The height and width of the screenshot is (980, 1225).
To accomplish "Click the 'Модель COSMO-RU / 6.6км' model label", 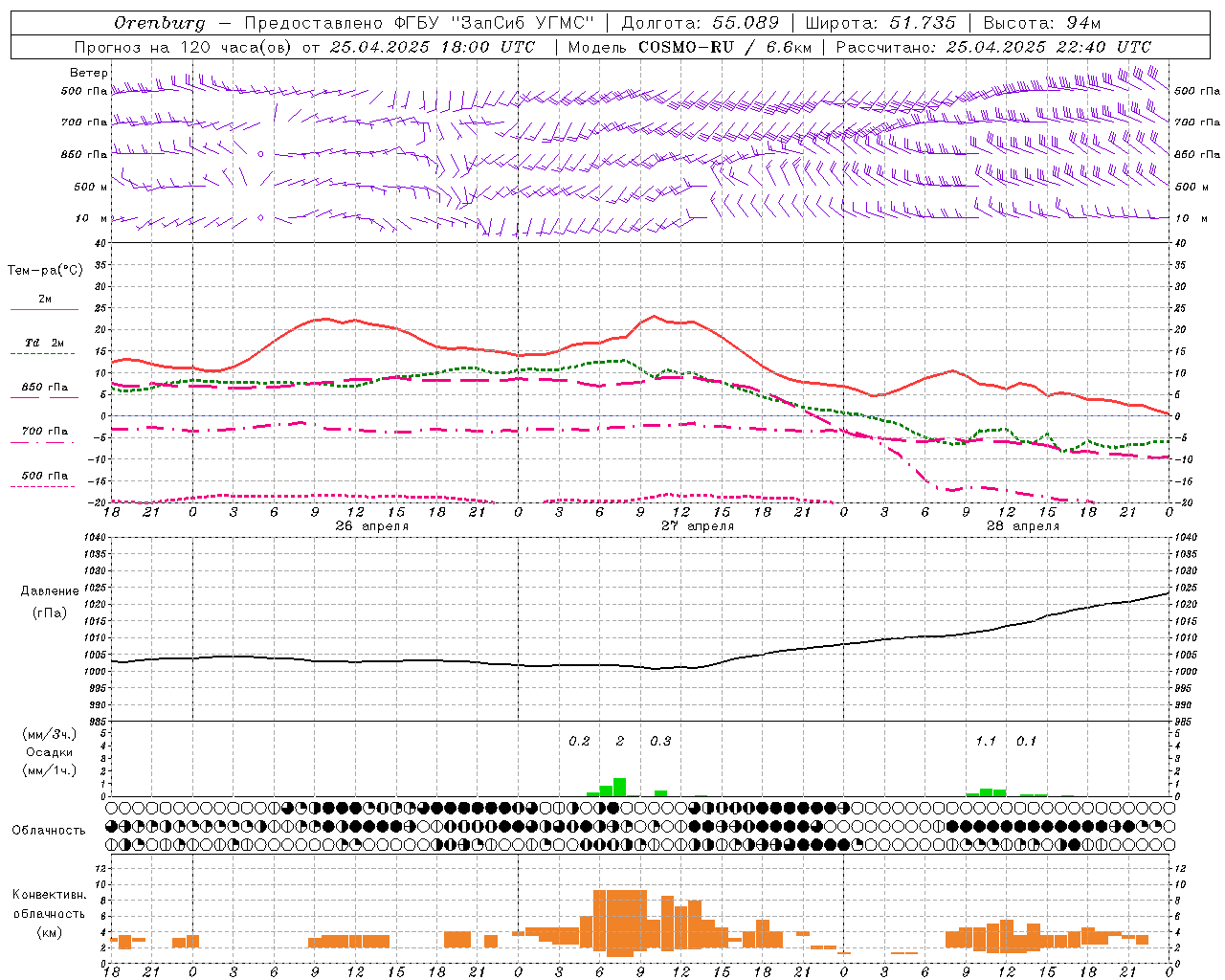I will point(689,47).
